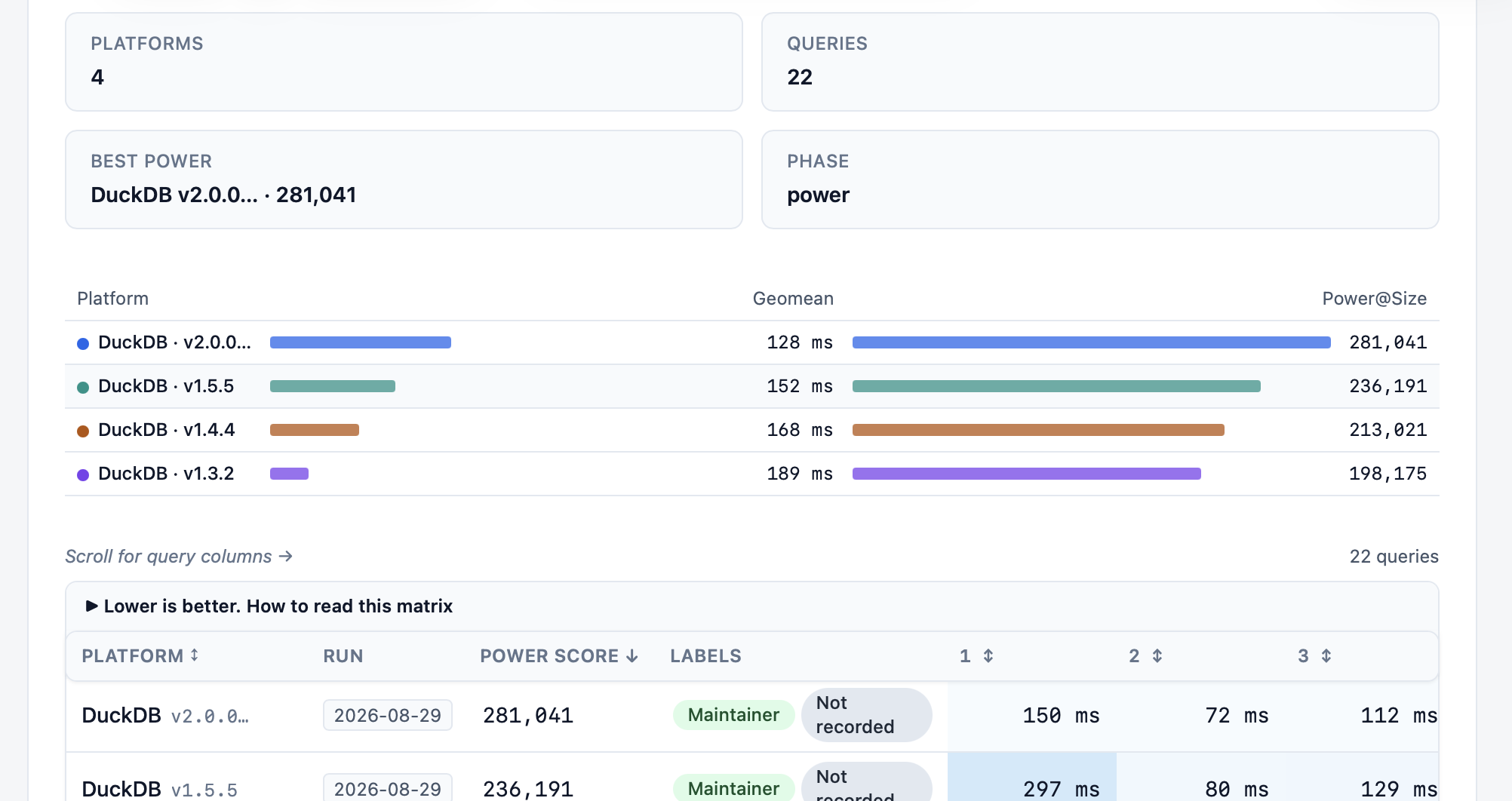The width and height of the screenshot is (1512, 801).
Task: Click the teal dot for DuckDB v1.5.5
Action: tap(83, 387)
